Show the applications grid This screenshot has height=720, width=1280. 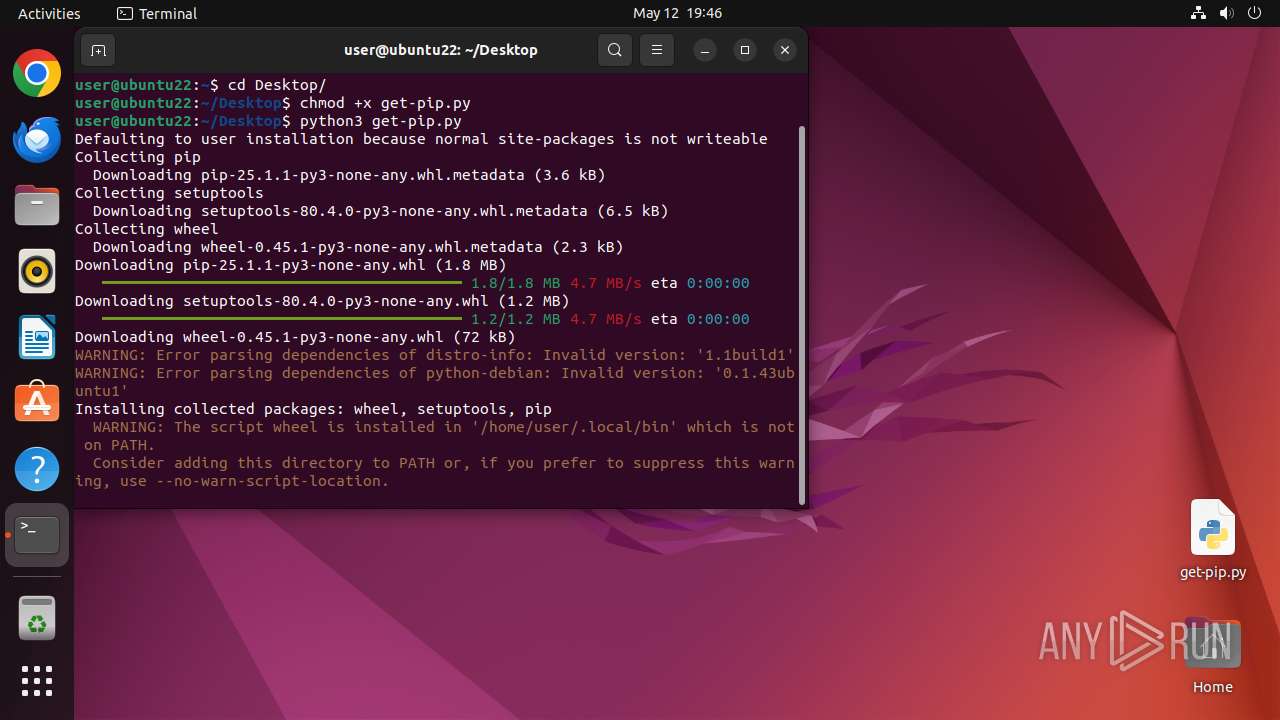(x=37, y=681)
